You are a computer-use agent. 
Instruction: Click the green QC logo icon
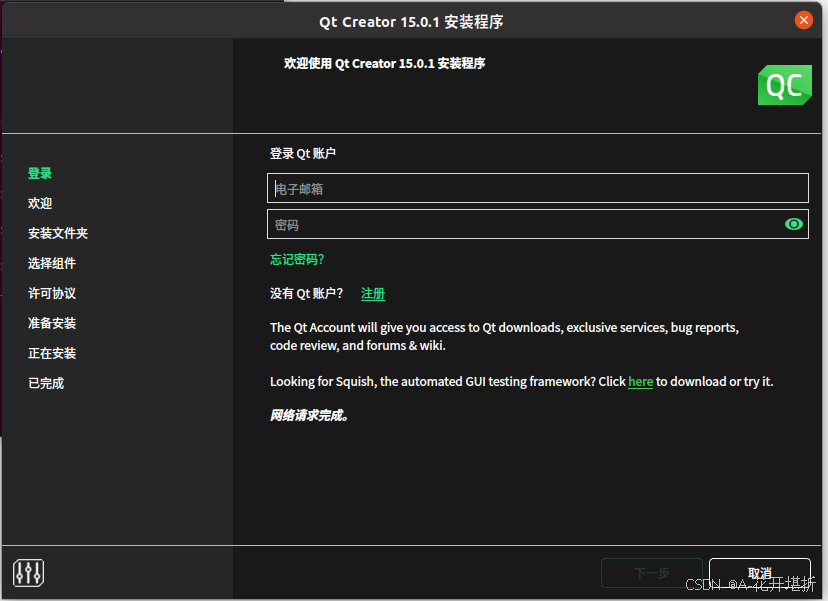pos(785,85)
